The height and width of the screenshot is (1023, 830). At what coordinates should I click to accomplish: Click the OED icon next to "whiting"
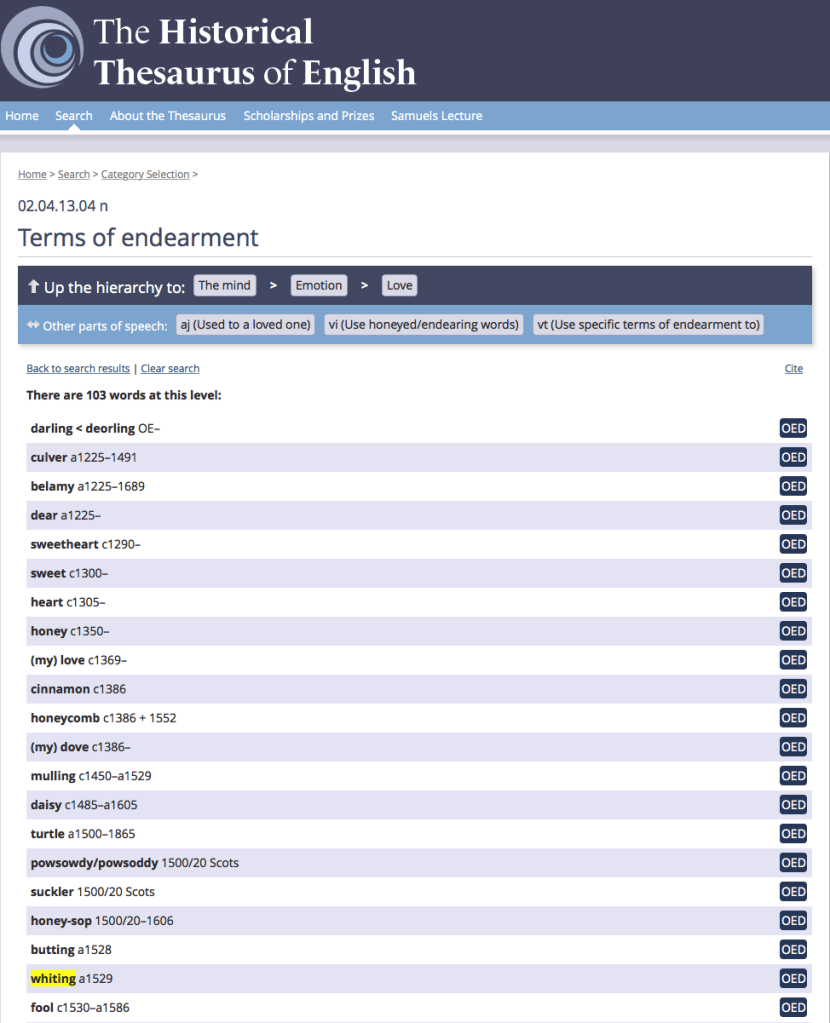click(x=793, y=978)
